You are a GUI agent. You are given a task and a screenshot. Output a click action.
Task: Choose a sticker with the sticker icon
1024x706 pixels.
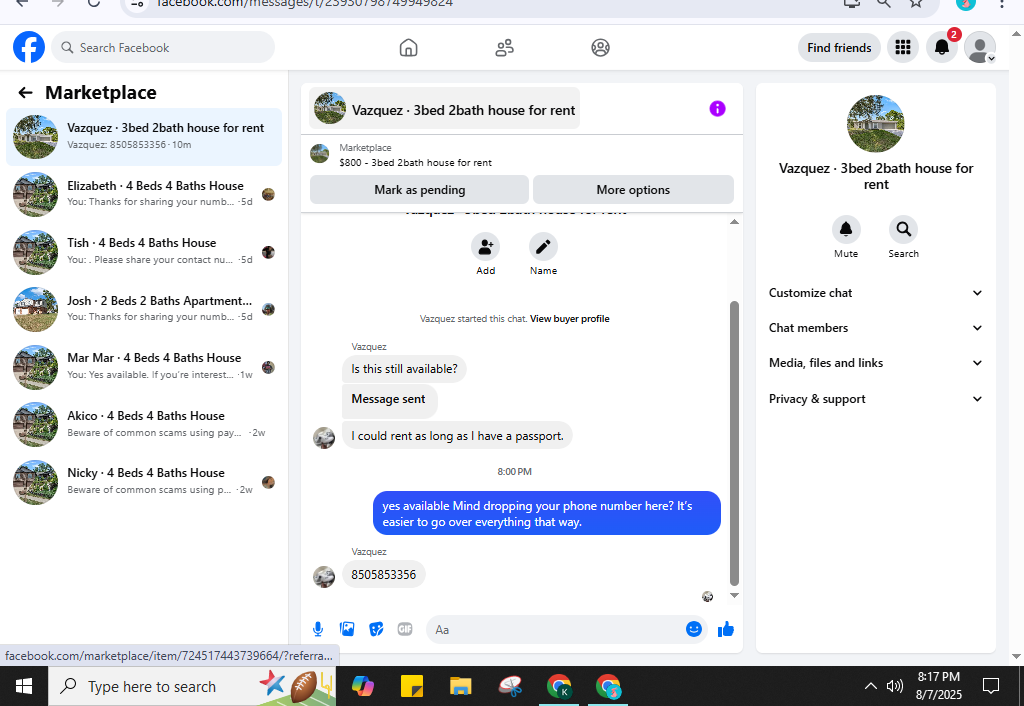(x=376, y=629)
